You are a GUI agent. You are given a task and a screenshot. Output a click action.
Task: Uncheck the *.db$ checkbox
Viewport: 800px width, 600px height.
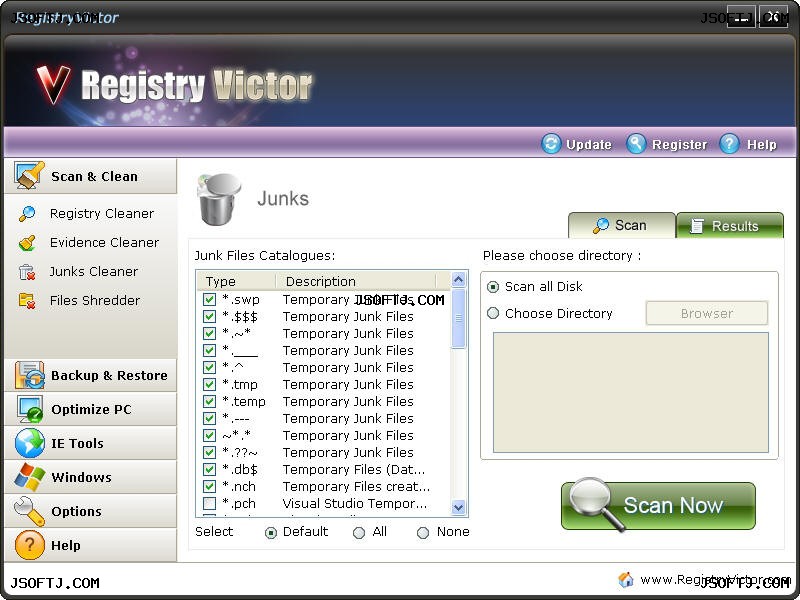[209, 469]
